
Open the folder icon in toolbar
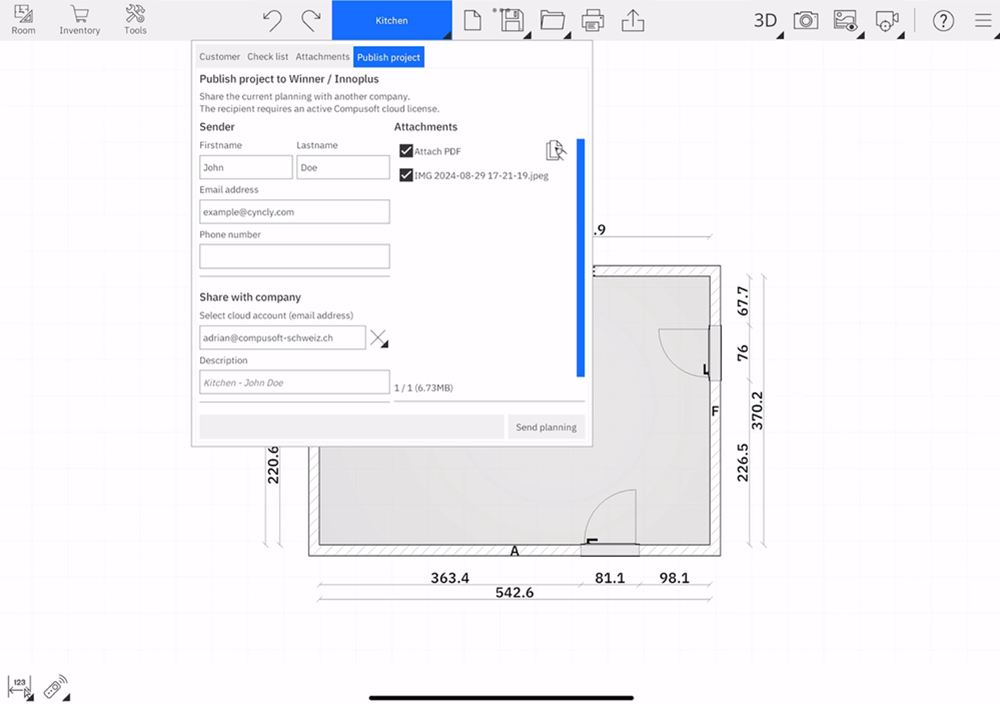552,20
